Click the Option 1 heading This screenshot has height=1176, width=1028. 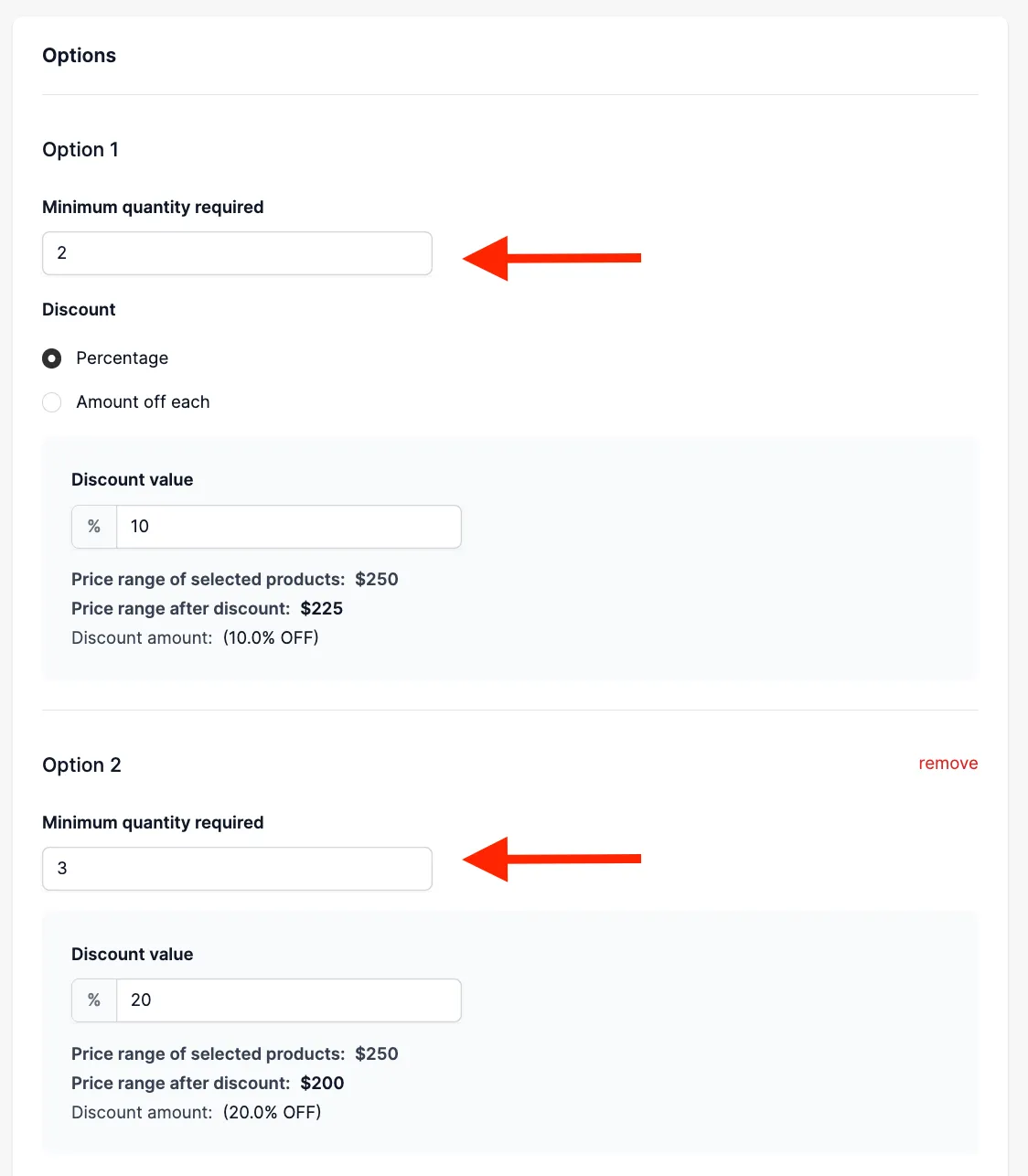coord(80,150)
